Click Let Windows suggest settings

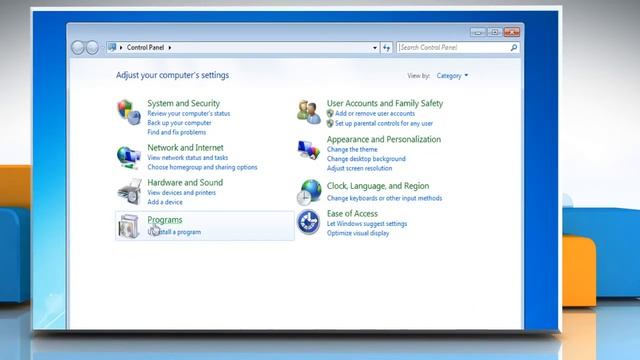tap(367, 224)
